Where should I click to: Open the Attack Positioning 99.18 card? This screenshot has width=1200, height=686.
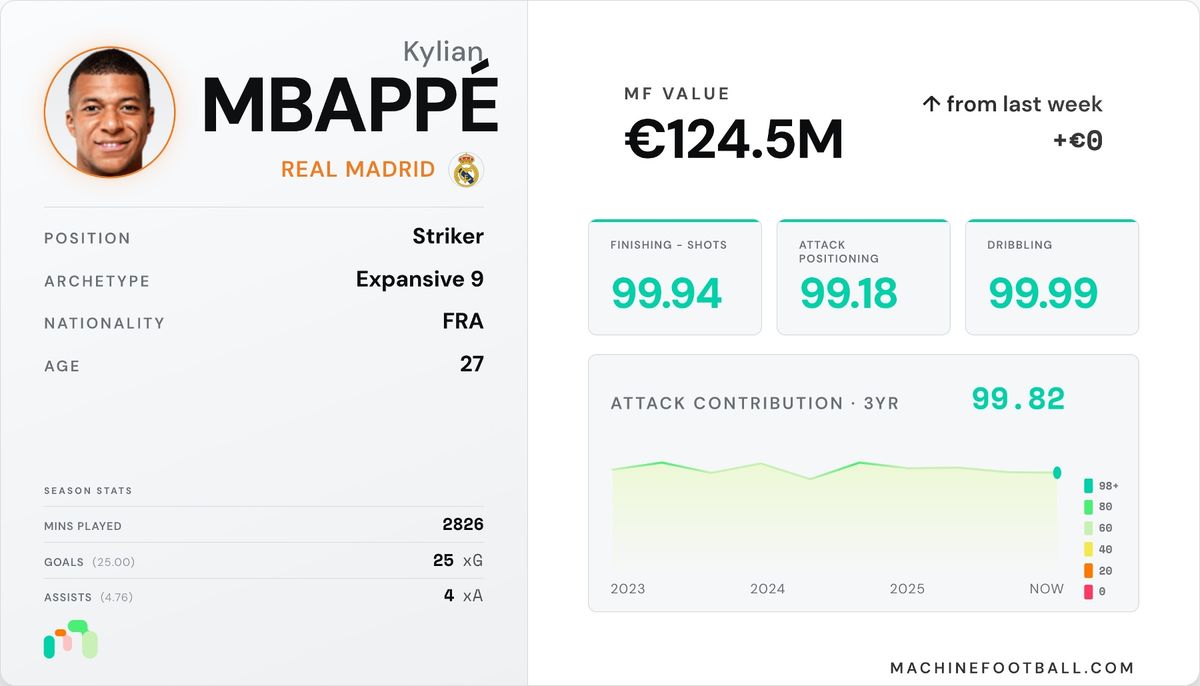[x=863, y=277]
